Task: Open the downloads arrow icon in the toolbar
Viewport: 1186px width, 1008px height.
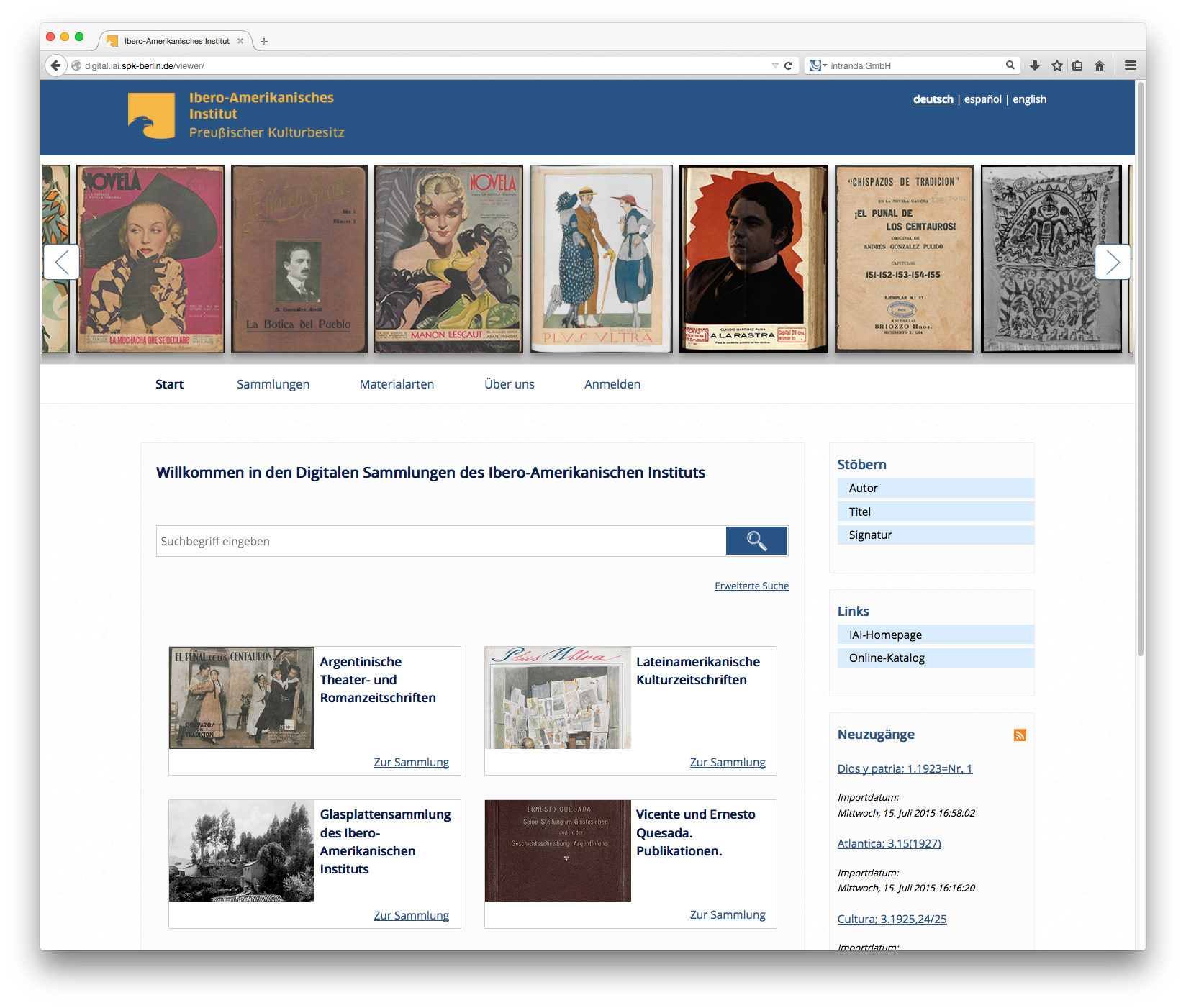Action: pyautogui.click(x=1035, y=65)
